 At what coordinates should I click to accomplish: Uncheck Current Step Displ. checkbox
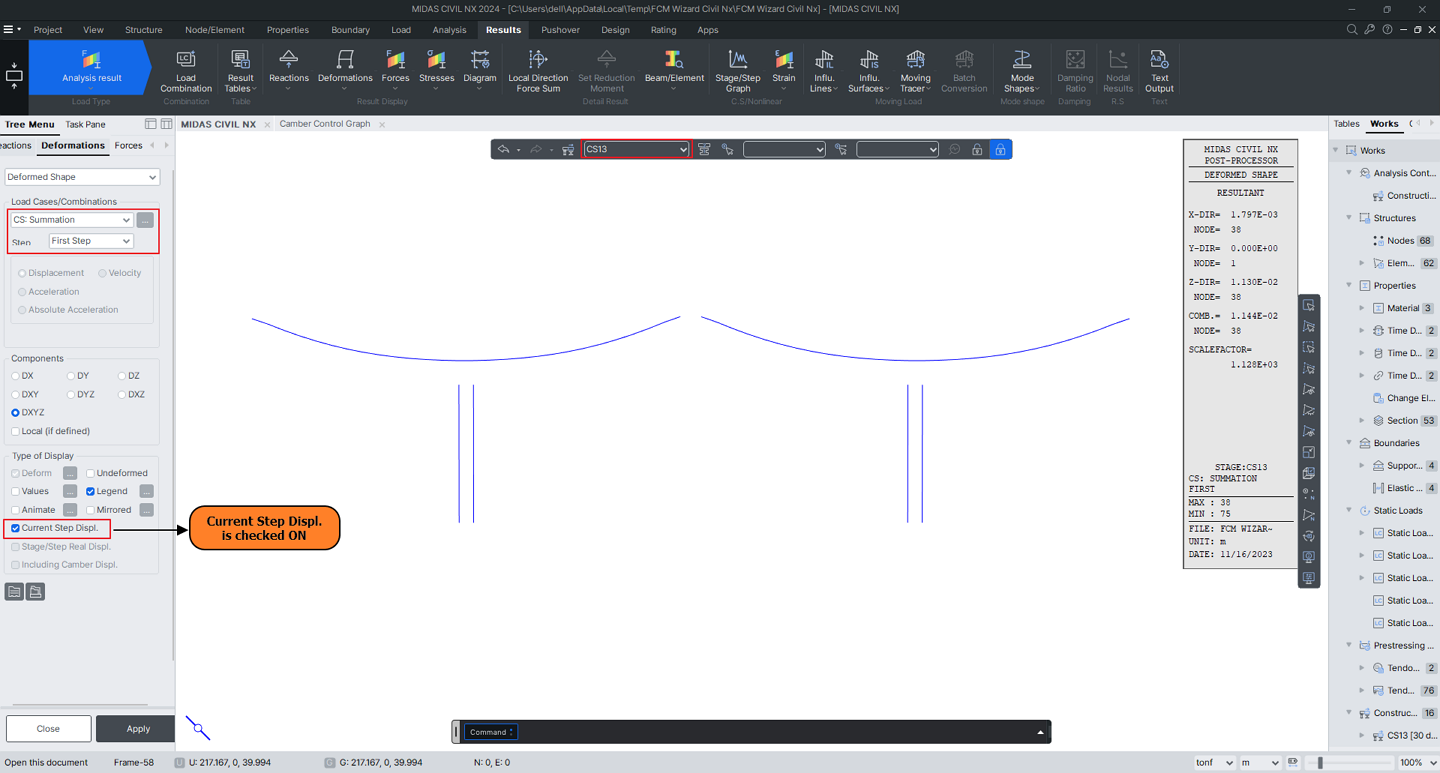click(x=15, y=528)
